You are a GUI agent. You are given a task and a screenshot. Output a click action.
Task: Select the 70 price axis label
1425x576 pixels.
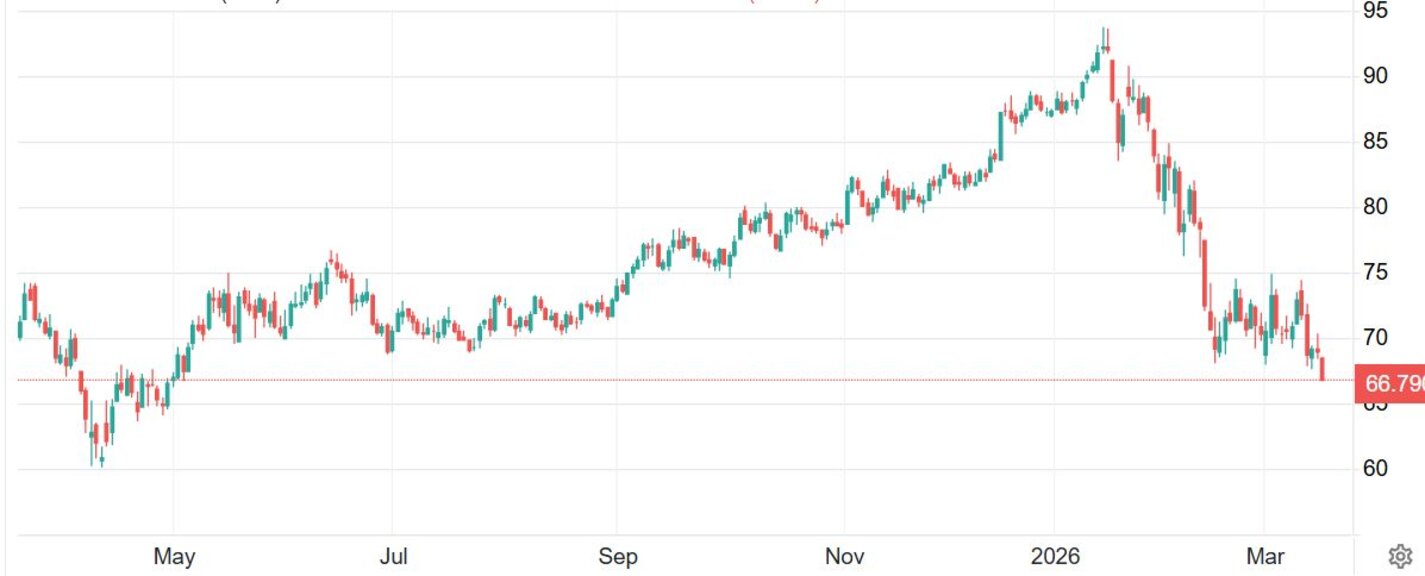click(x=1375, y=338)
